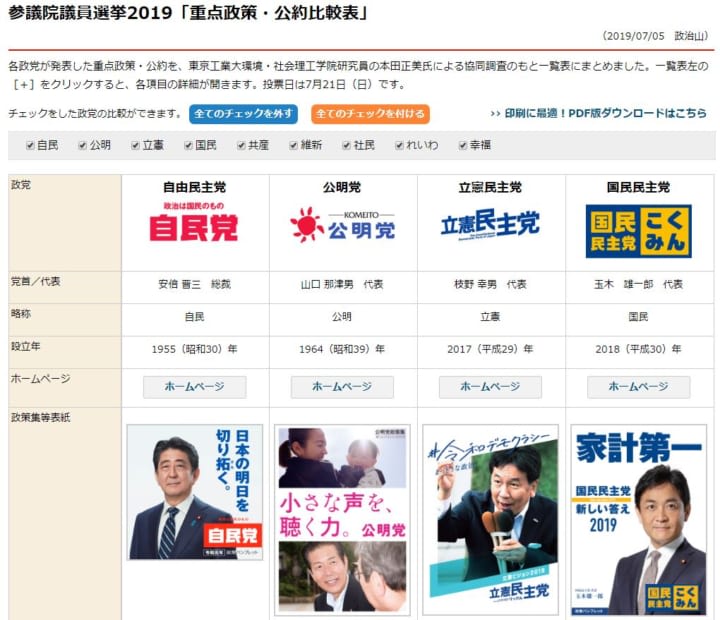Open 自民党 policy pamphlet cover

click(x=195, y=492)
